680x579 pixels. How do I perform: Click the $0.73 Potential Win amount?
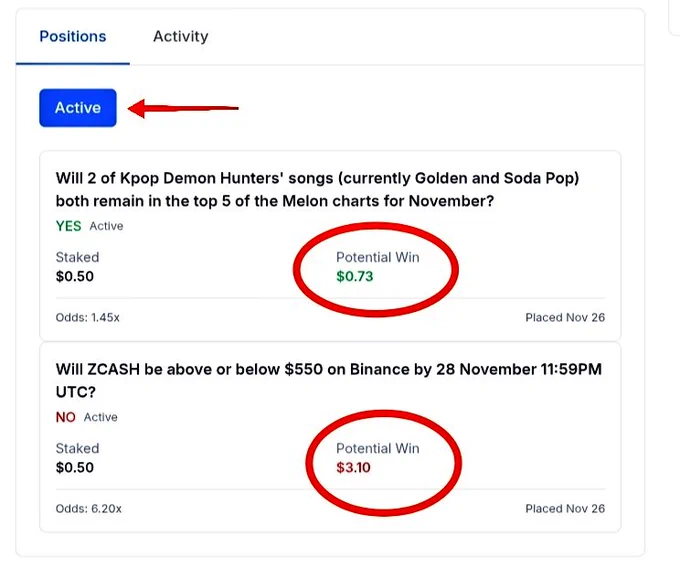click(354, 276)
